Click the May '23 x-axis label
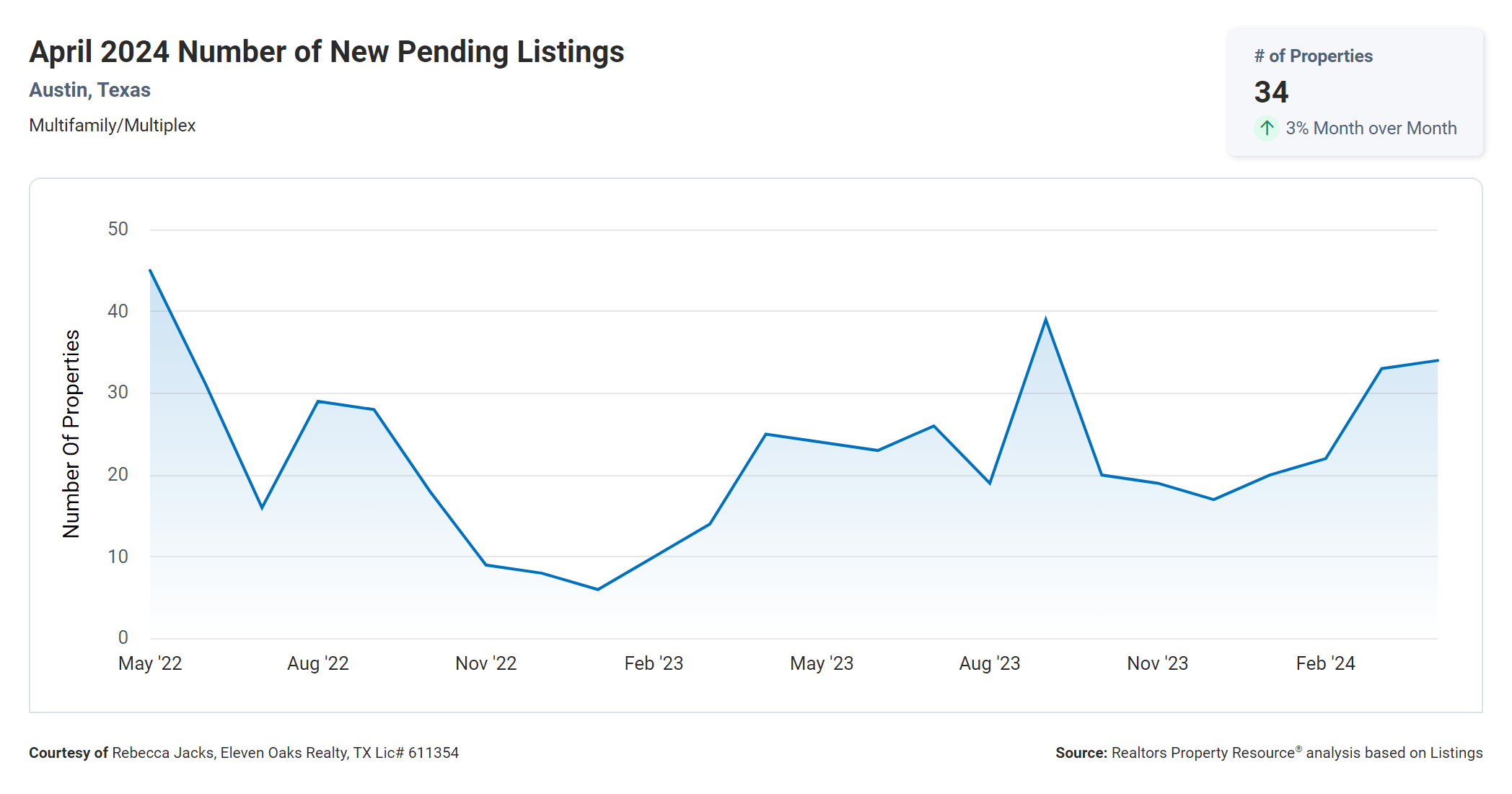This screenshot has width=1512, height=794. (822, 663)
